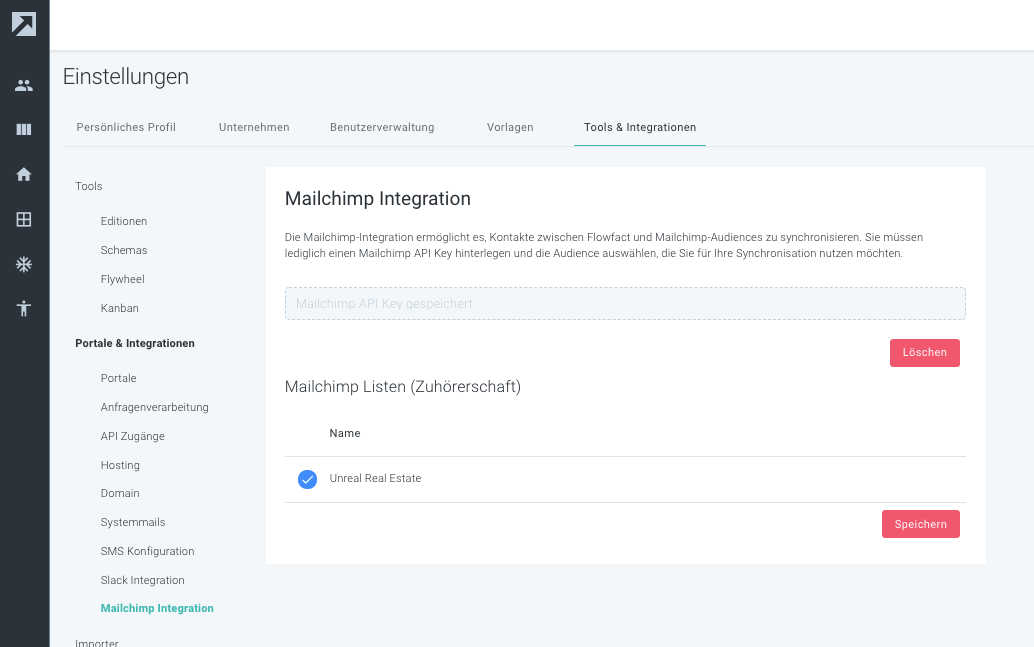The height and width of the screenshot is (647, 1034).
Task: Open the contacts people icon
Action: point(24,85)
